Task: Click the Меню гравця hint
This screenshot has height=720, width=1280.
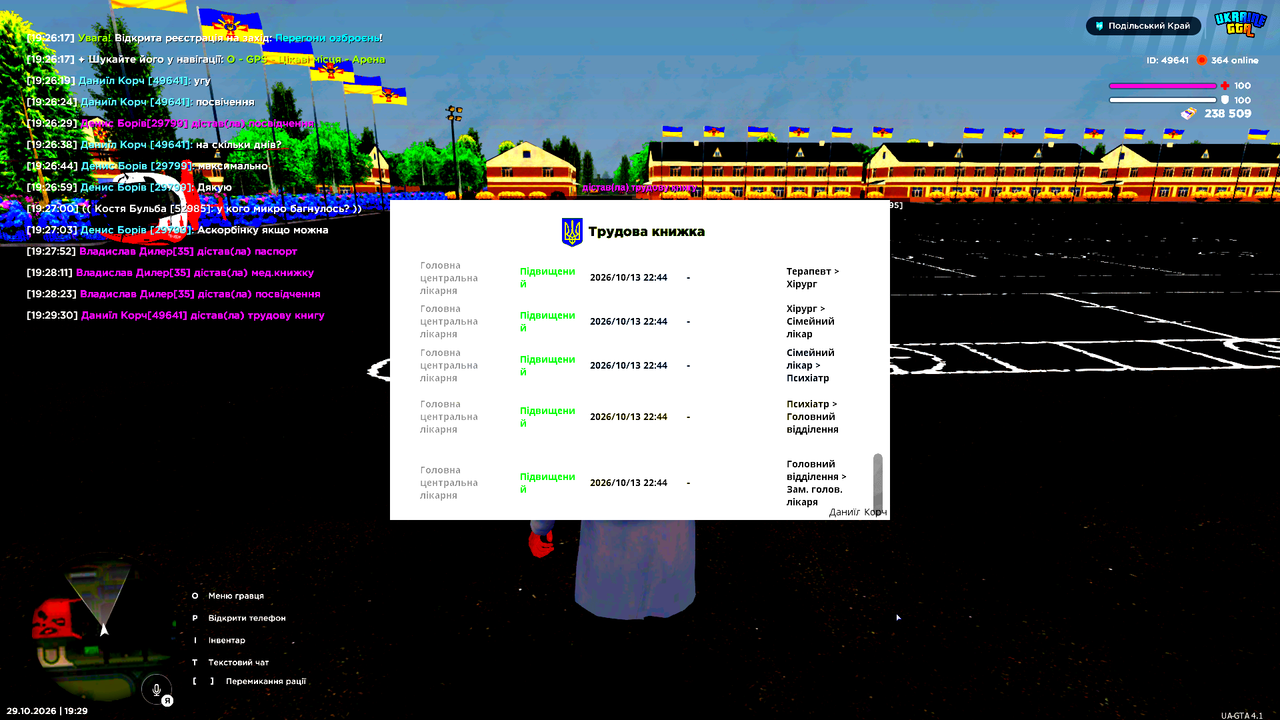Action: point(228,596)
